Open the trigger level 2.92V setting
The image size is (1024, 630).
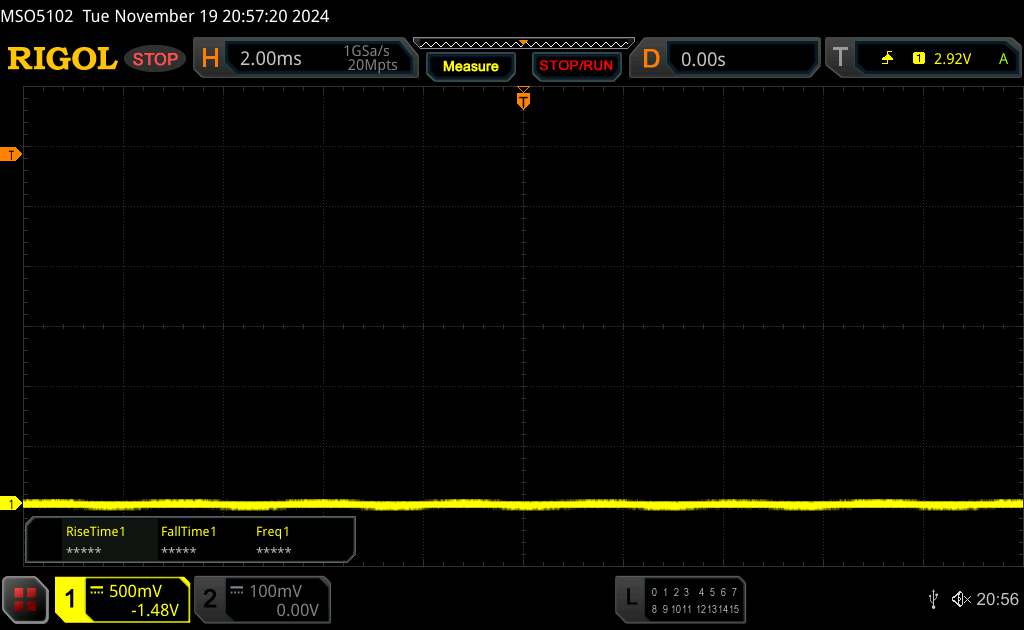[x=952, y=59]
